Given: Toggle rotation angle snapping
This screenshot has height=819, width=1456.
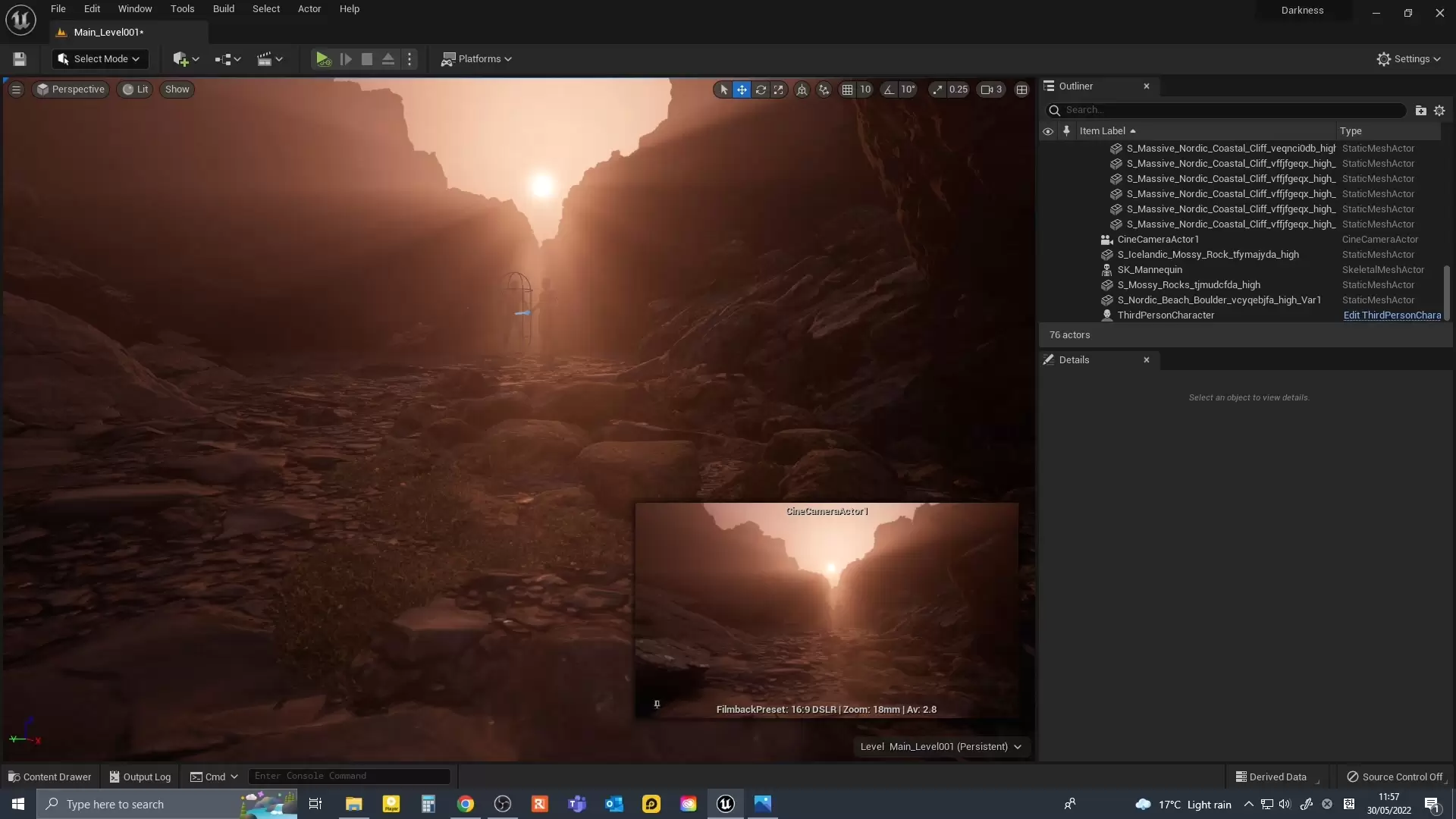Looking at the screenshot, I should click(889, 89).
